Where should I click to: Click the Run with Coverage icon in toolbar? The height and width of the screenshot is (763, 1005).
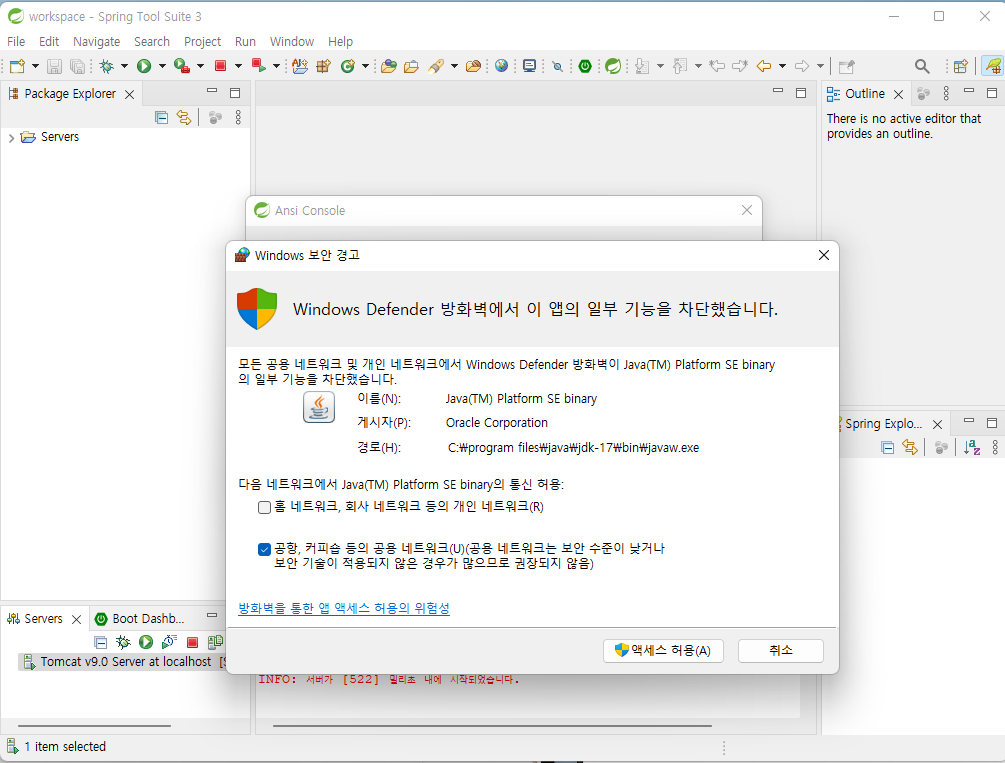click(182, 66)
